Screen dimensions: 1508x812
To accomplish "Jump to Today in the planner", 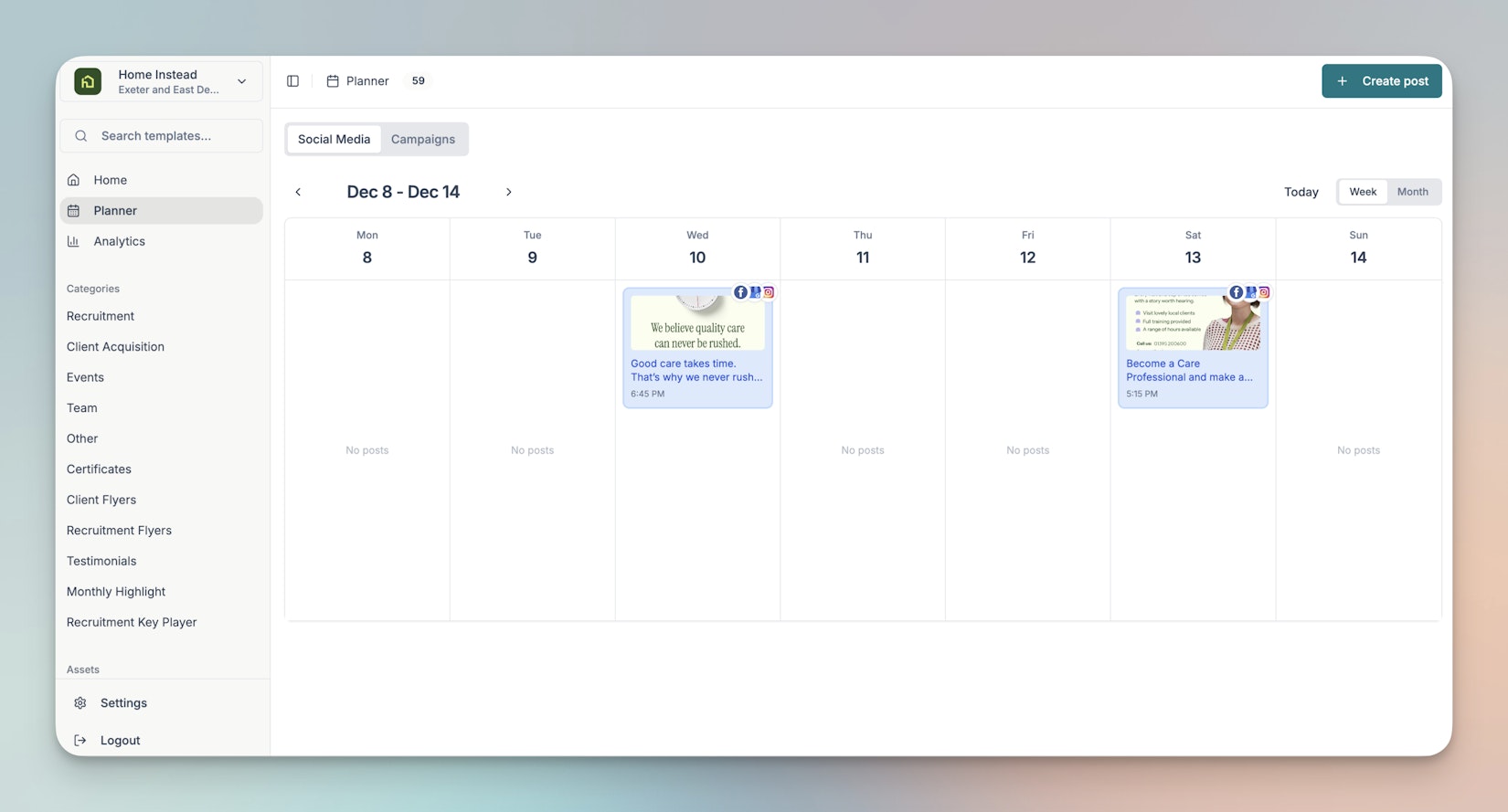I will (1301, 192).
